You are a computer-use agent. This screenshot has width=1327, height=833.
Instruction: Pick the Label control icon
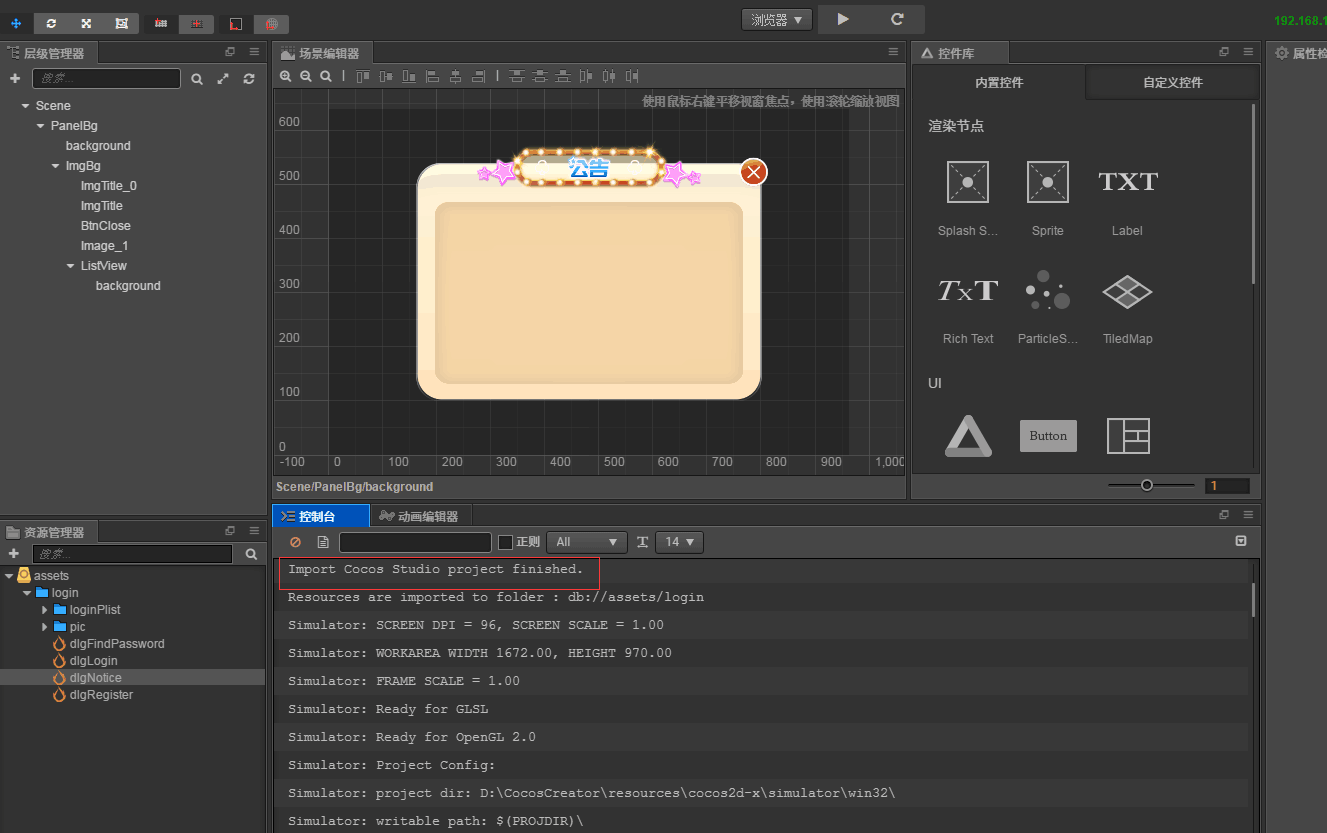[x=1127, y=183]
